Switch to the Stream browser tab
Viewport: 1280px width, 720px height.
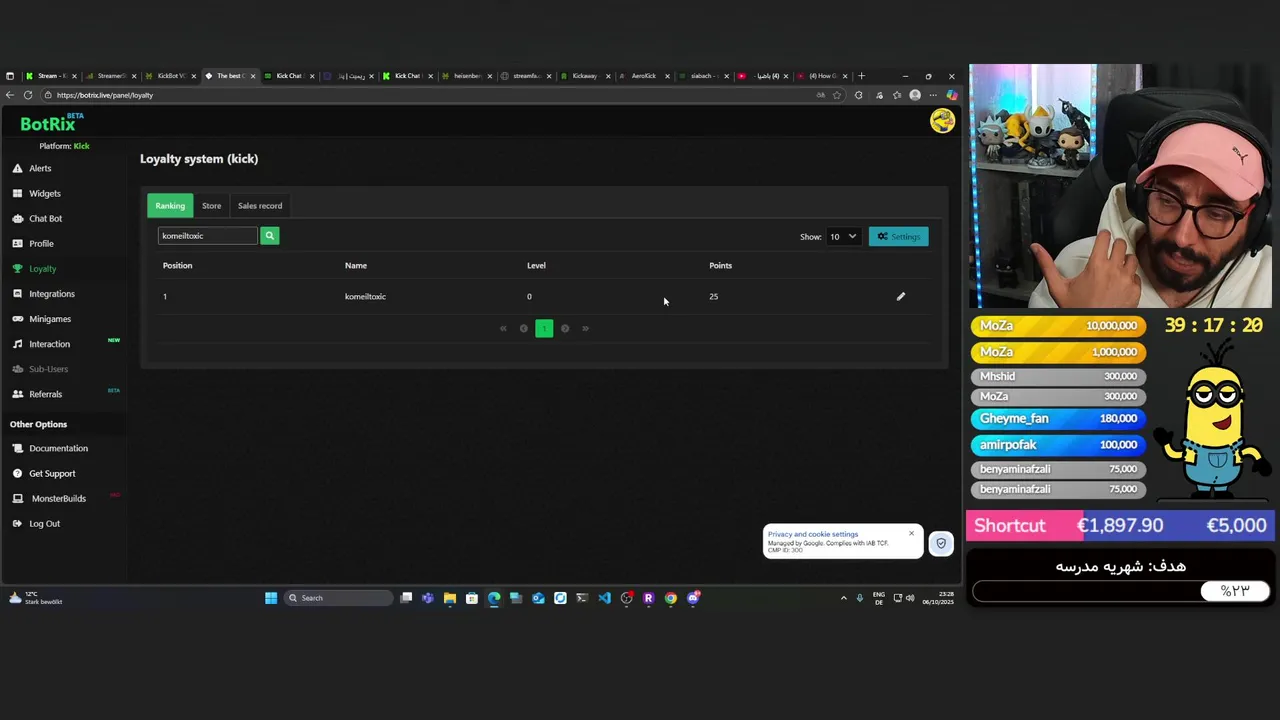tap(49, 76)
